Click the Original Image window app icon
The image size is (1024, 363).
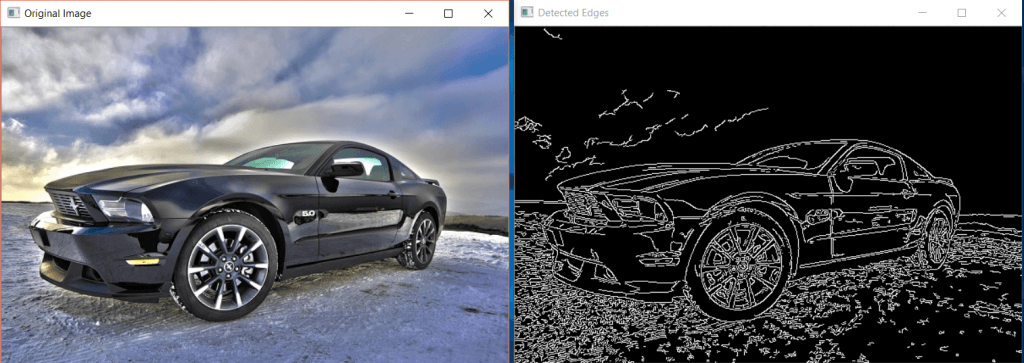coord(13,13)
